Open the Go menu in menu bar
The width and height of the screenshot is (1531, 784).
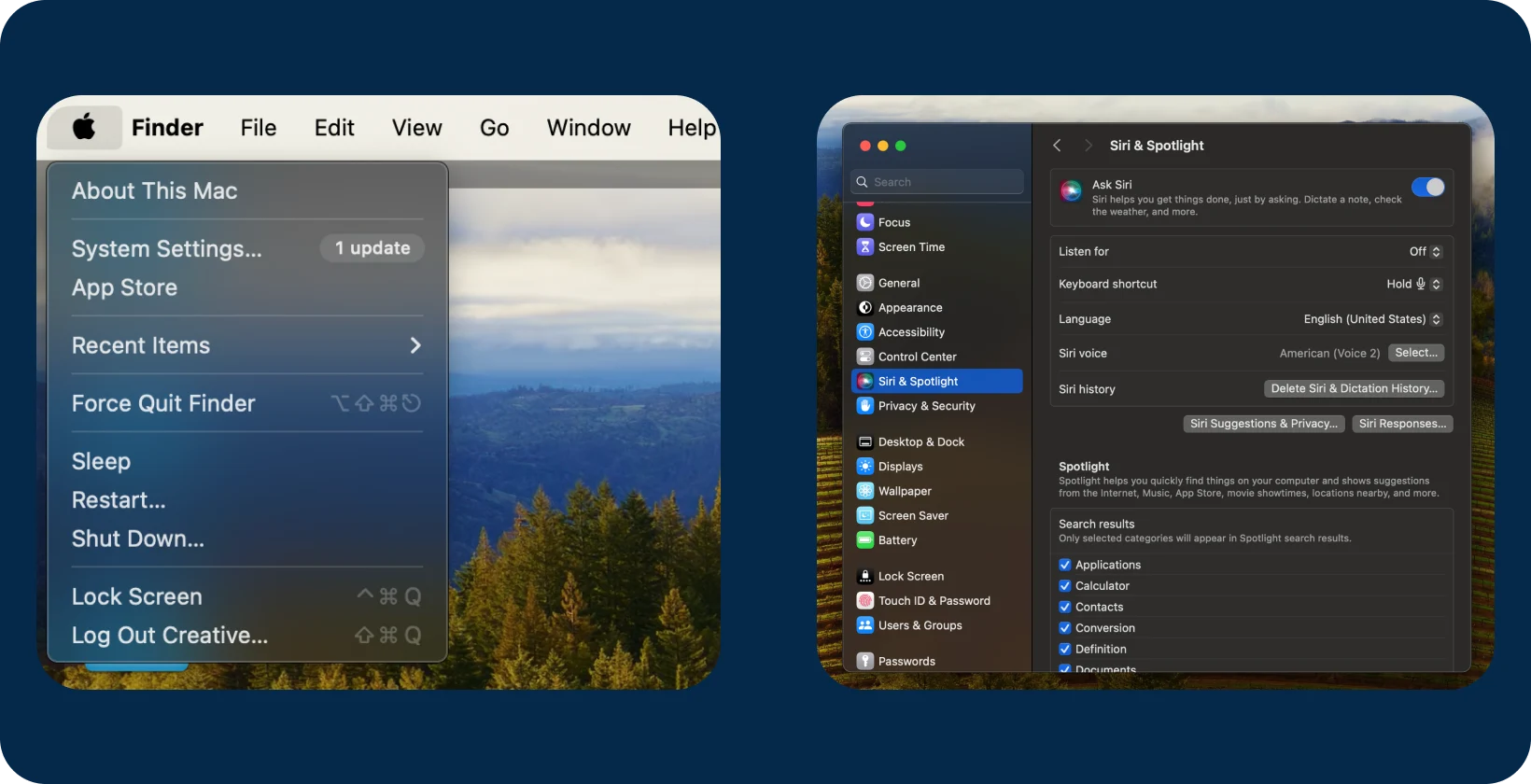click(495, 128)
